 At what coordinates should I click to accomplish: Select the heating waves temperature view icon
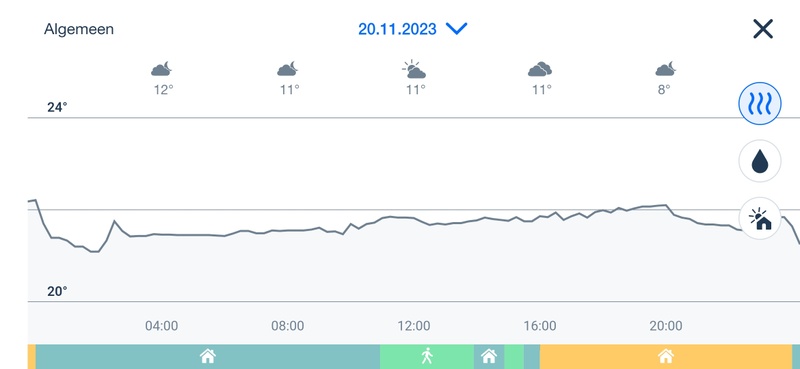pyautogui.click(x=760, y=104)
